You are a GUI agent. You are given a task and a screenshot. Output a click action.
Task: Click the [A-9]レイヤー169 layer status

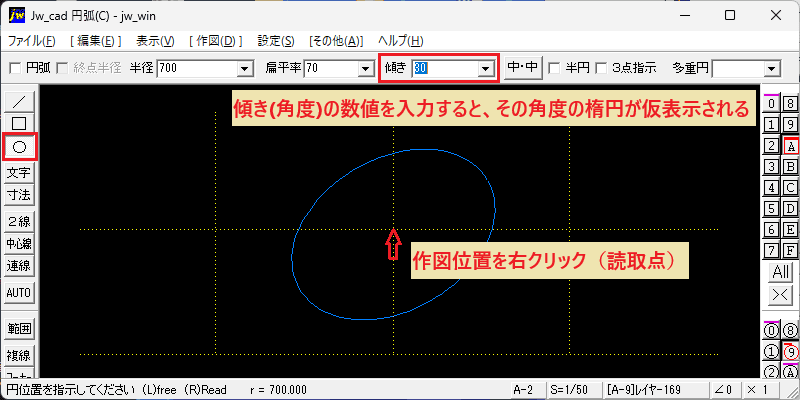click(x=655, y=390)
